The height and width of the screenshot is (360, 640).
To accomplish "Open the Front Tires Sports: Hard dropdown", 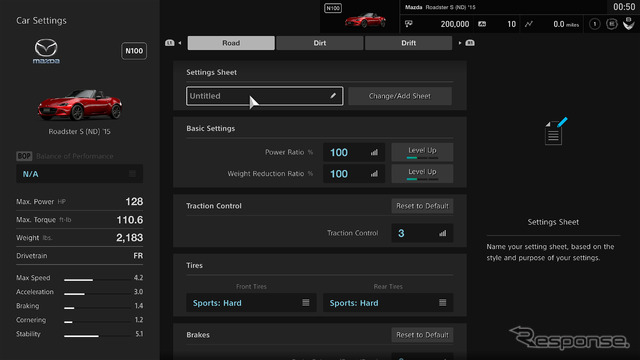I will [251, 303].
